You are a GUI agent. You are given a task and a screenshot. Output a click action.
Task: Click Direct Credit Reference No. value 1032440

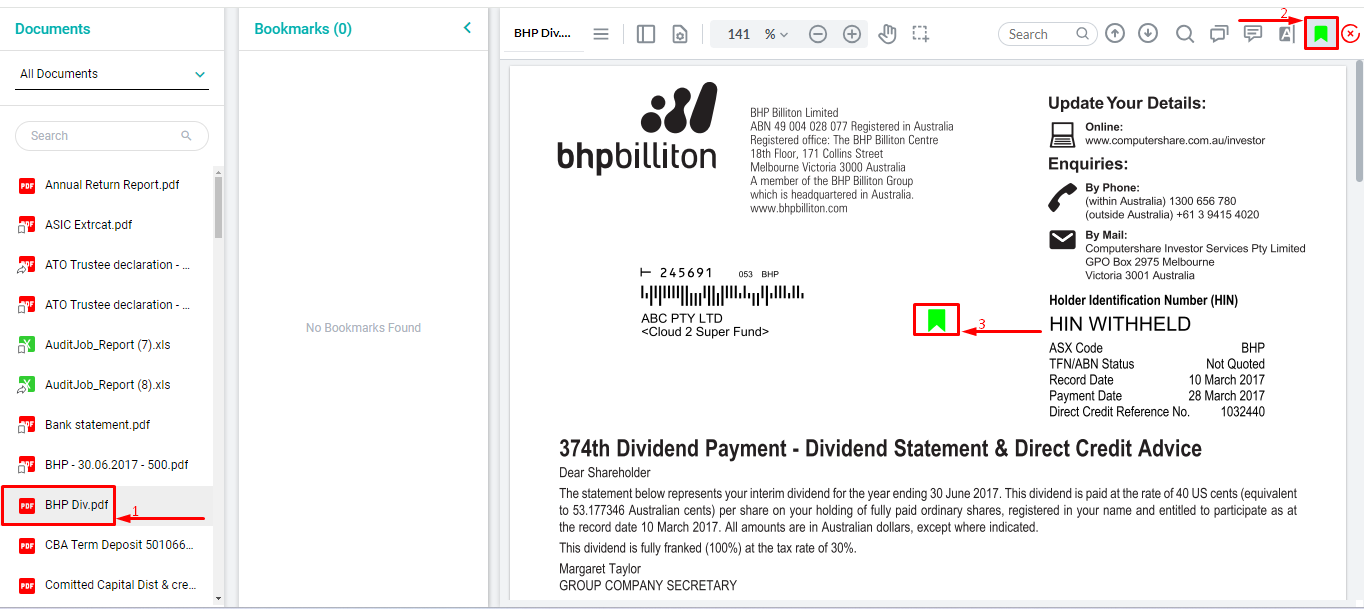pyautogui.click(x=1242, y=412)
